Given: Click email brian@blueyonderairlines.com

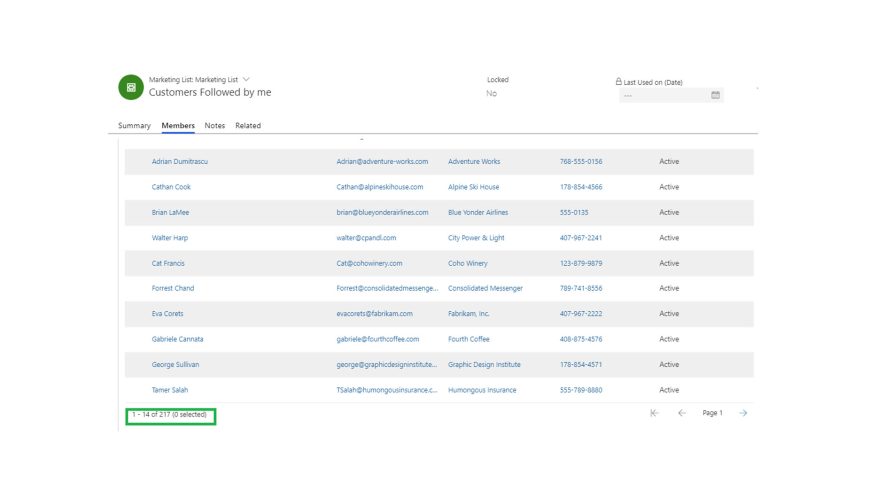Looking at the screenshot, I should tap(382, 213).
